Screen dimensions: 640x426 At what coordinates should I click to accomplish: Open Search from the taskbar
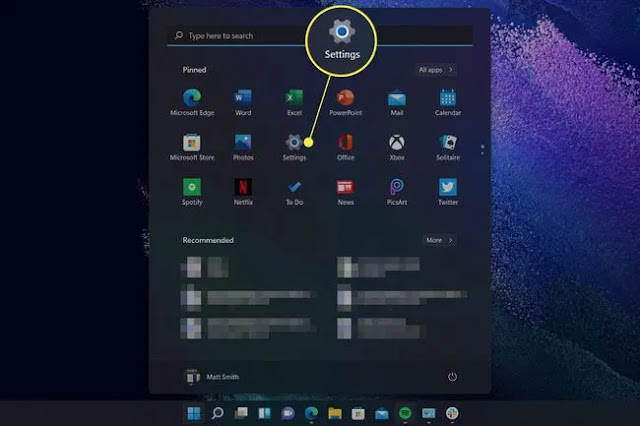pyautogui.click(x=218, y=413)
